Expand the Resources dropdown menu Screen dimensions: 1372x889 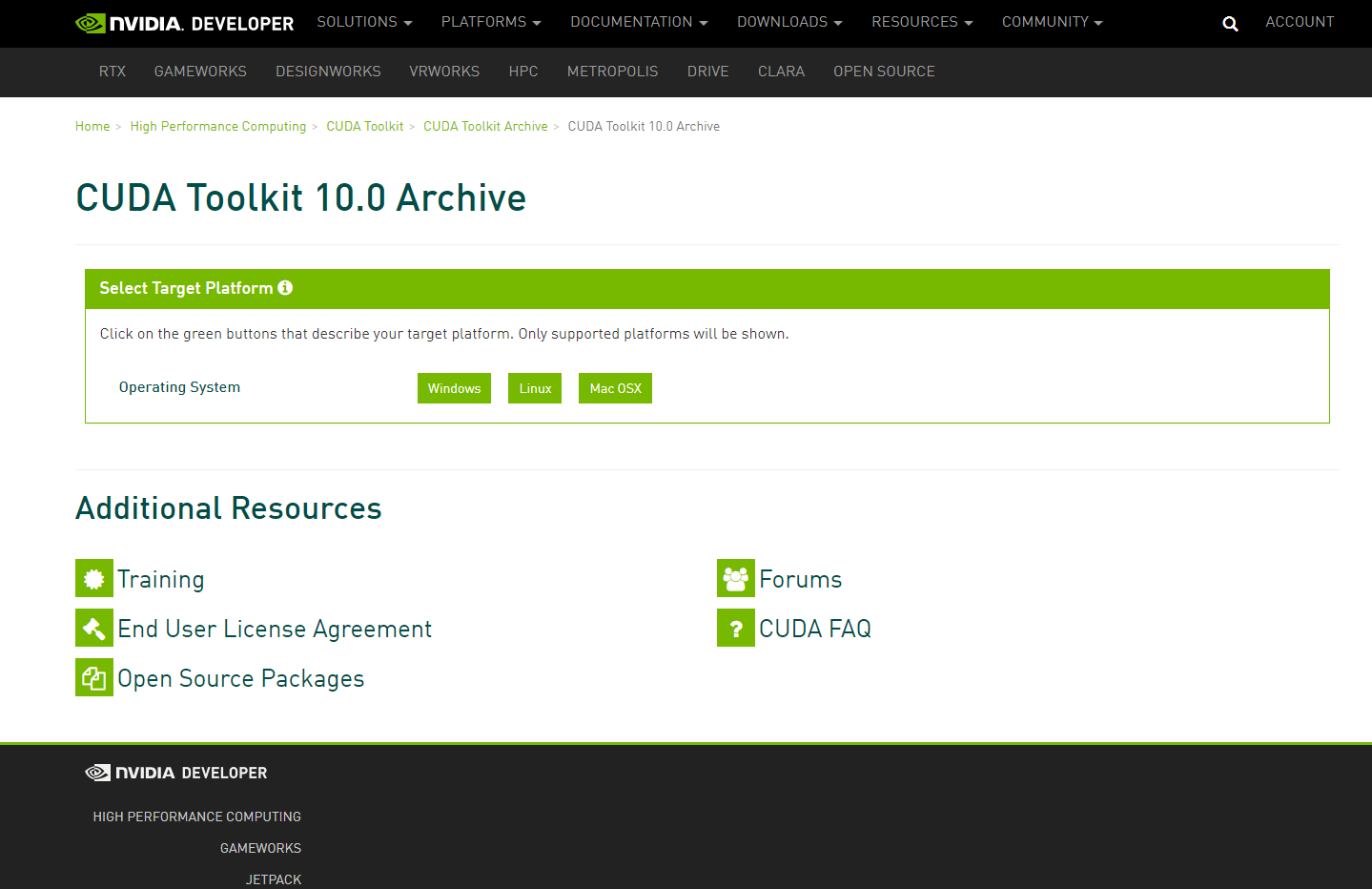[x=922, y=22]
